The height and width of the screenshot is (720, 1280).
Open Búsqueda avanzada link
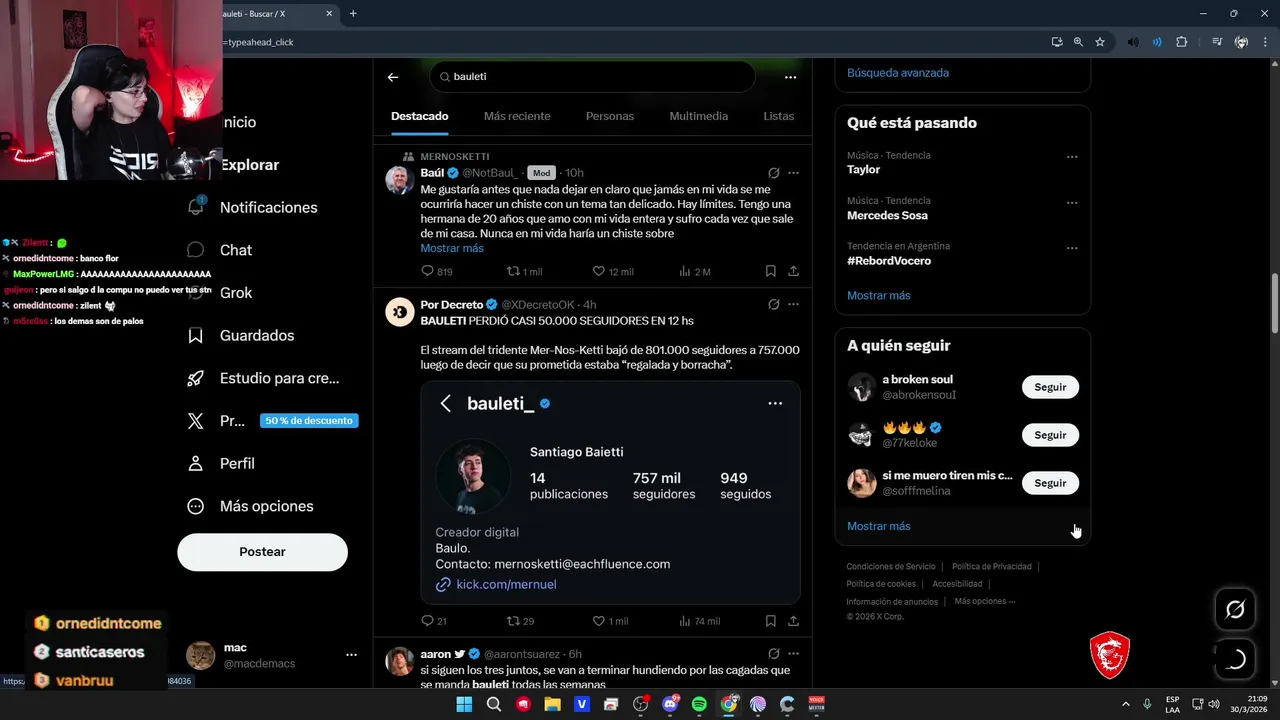click(898, 73)
